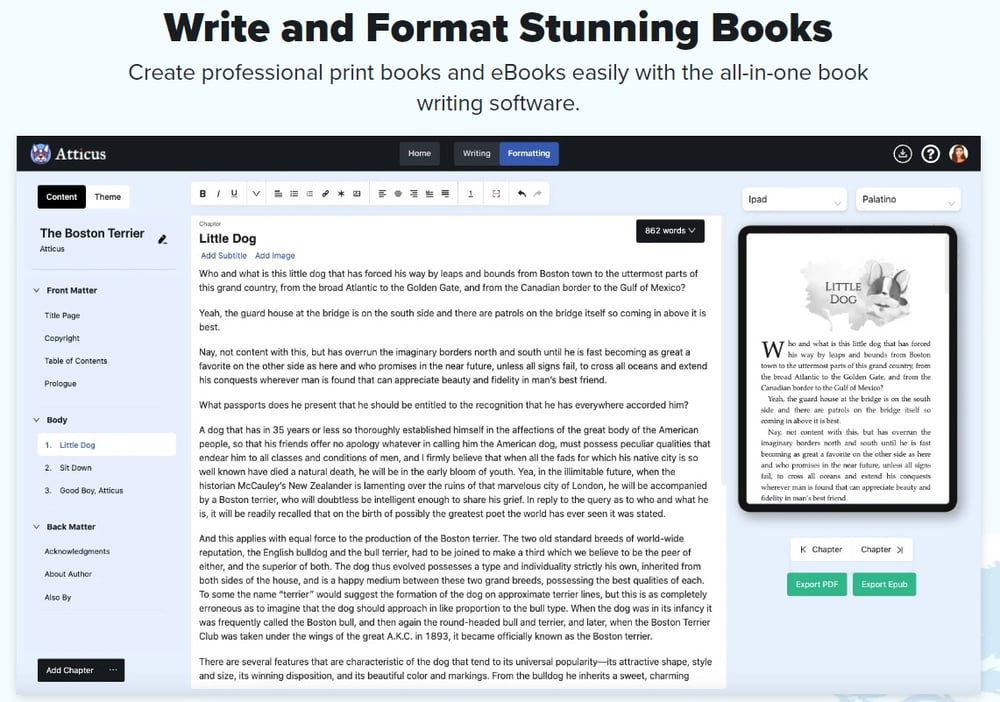This screenshot has height=702, width=1000.
Task: Click the Add Subtitle link
Action: tap(224, 256)
